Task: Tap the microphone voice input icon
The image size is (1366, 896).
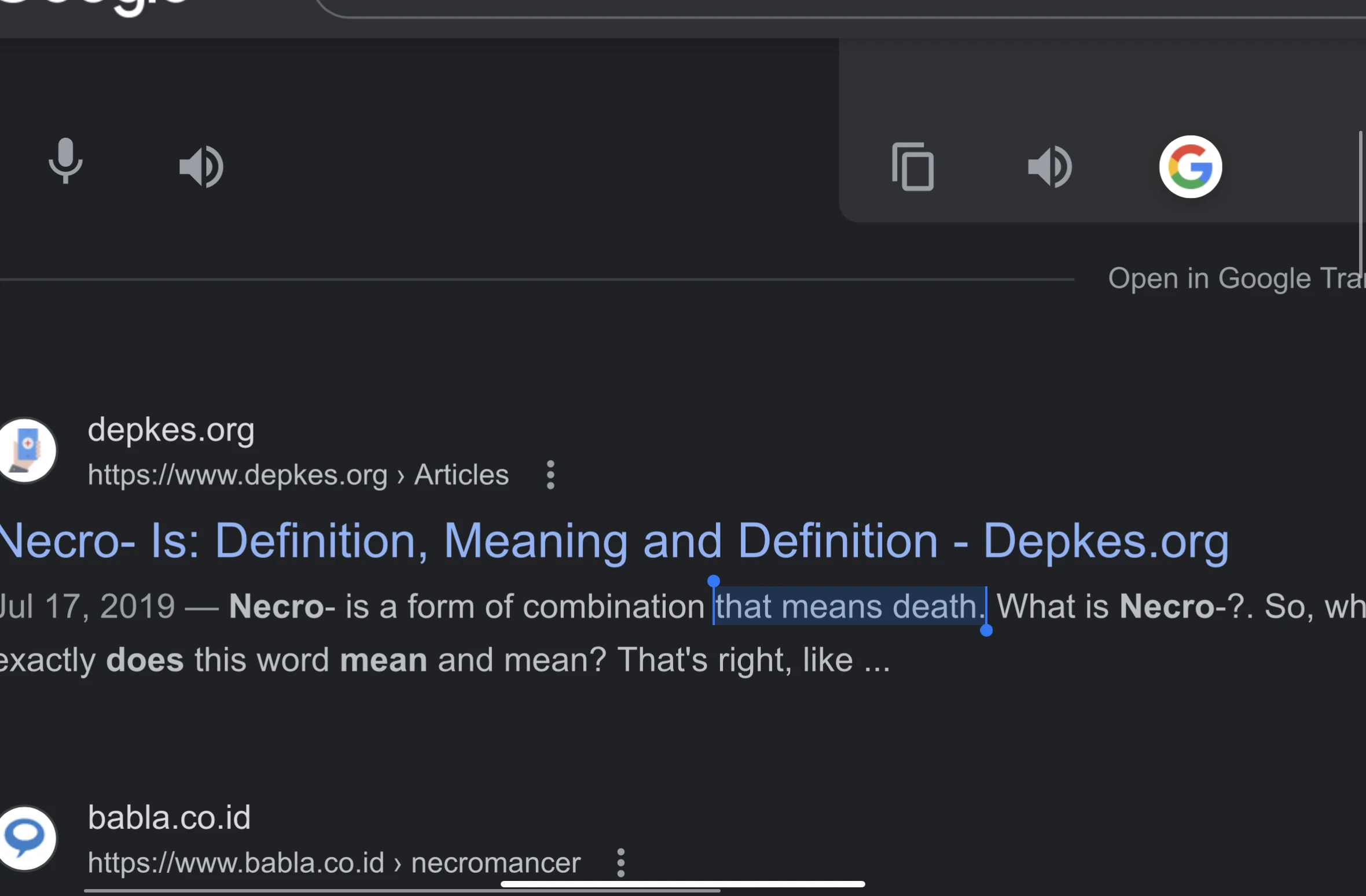Action: (x=65, y=161)
